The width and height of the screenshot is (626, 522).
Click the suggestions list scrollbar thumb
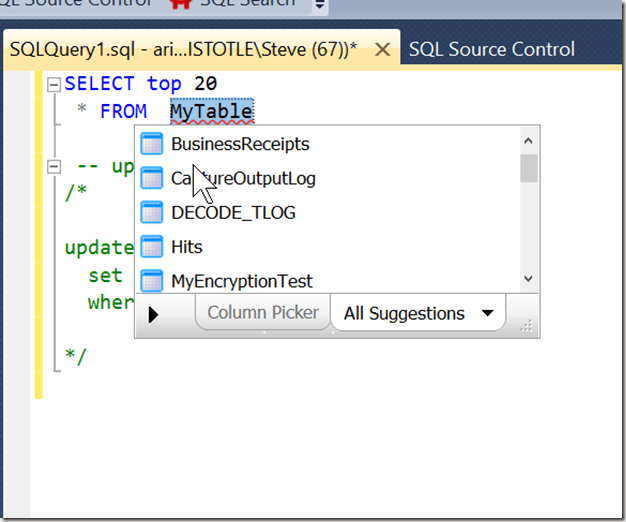coord(529,168)
